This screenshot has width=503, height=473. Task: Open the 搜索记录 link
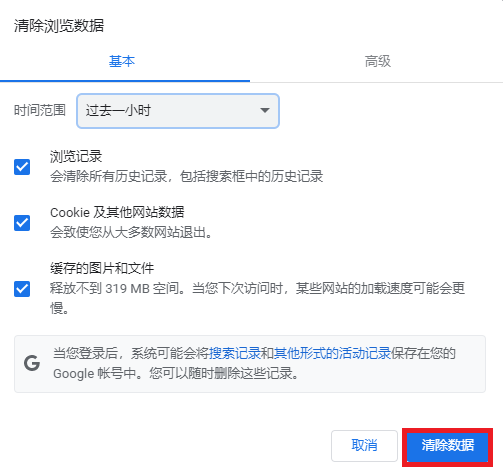tap(235, 353)
